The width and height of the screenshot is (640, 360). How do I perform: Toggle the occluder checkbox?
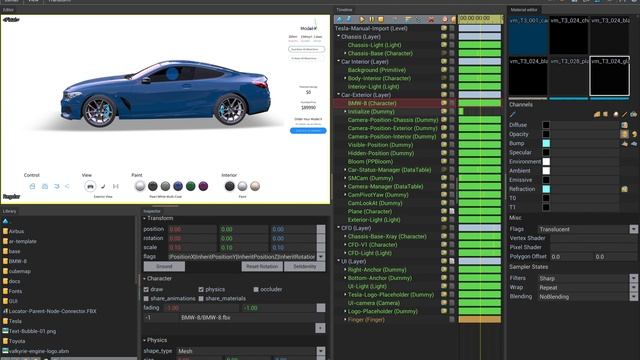(256, 289)
